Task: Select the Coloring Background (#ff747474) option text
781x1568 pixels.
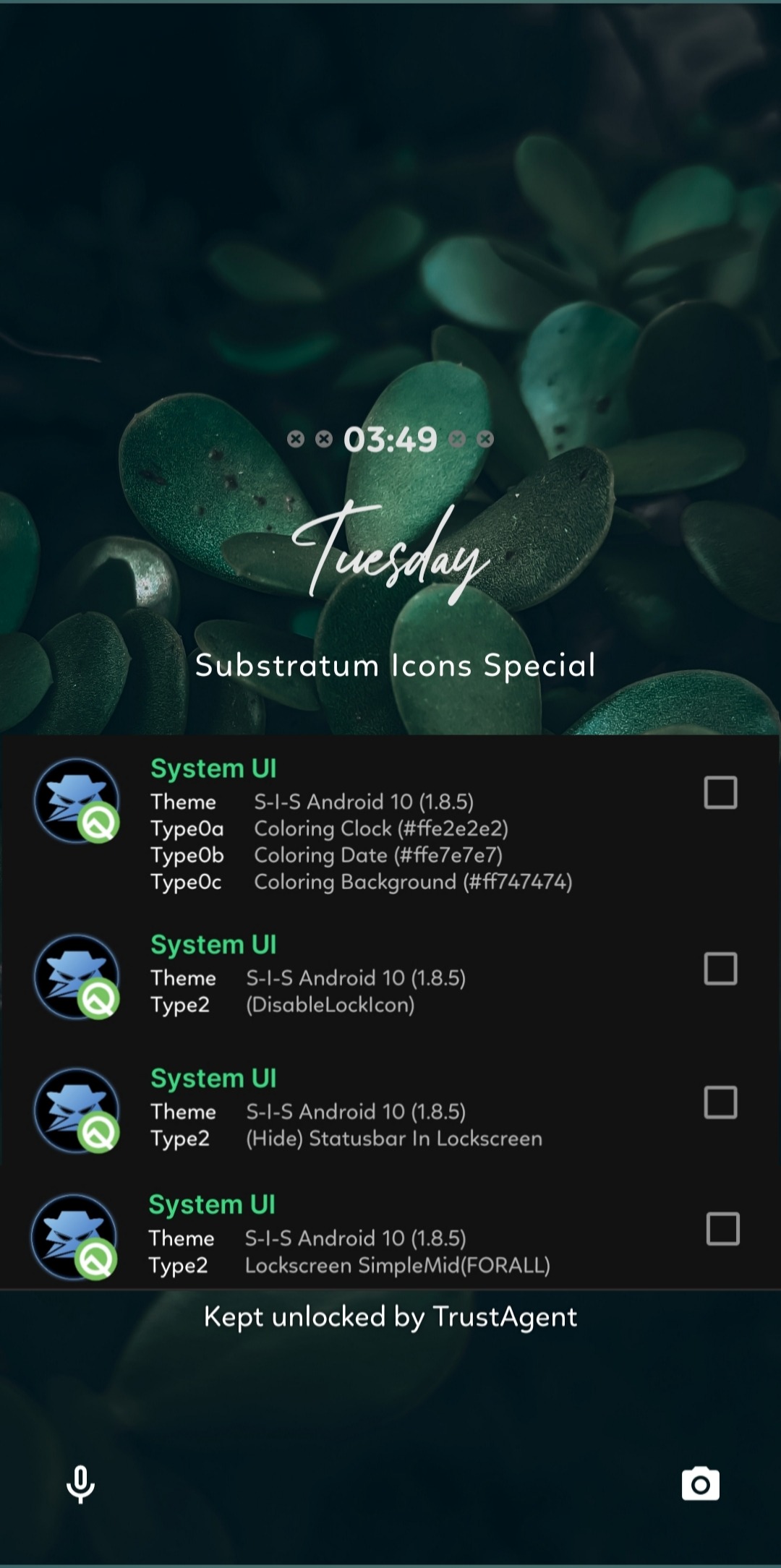Action: coord(413,882)
